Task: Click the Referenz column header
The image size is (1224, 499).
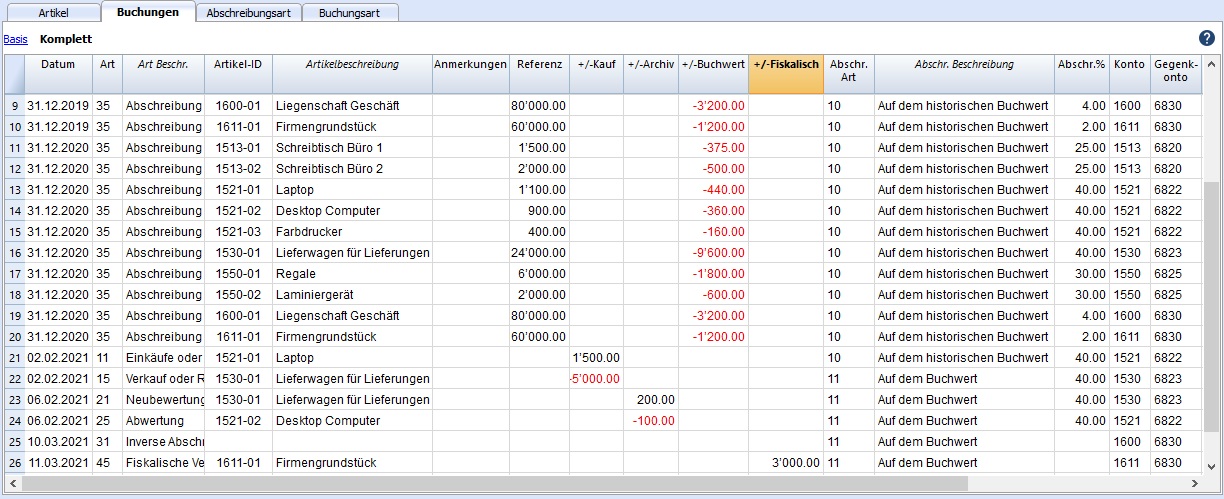Action: [540, 74]
